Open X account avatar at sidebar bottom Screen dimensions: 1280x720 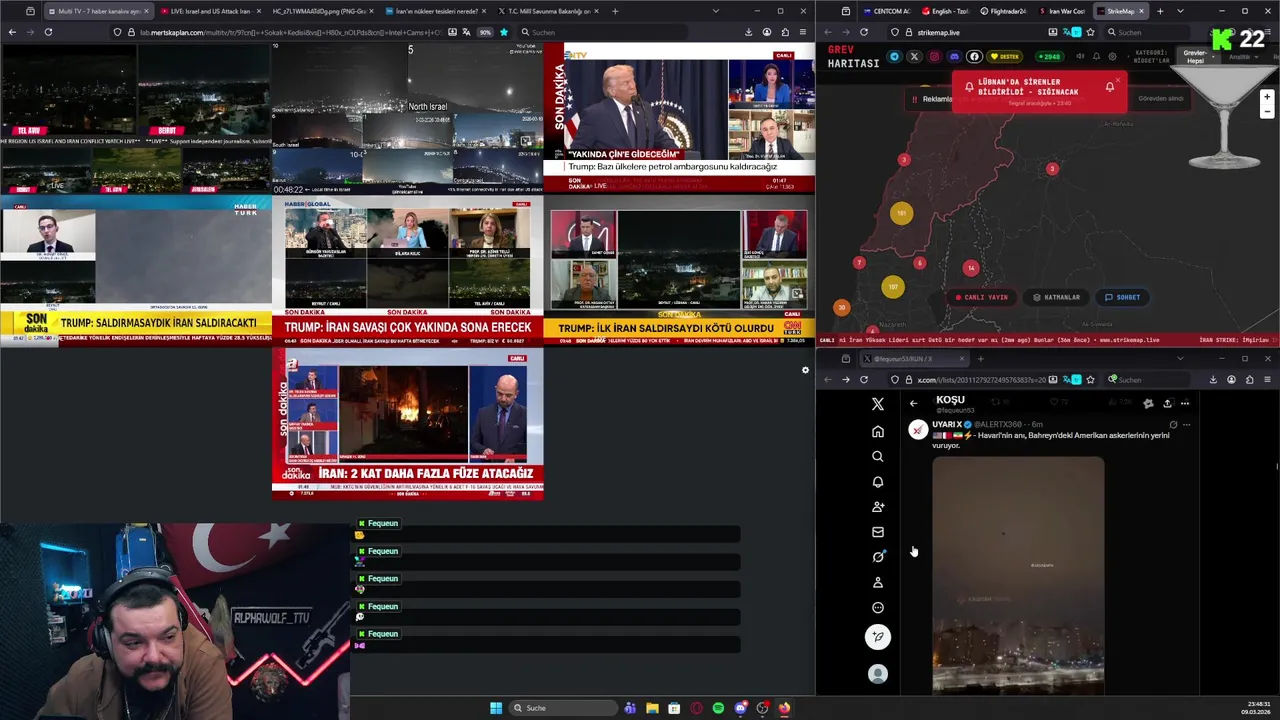[878, 674]
